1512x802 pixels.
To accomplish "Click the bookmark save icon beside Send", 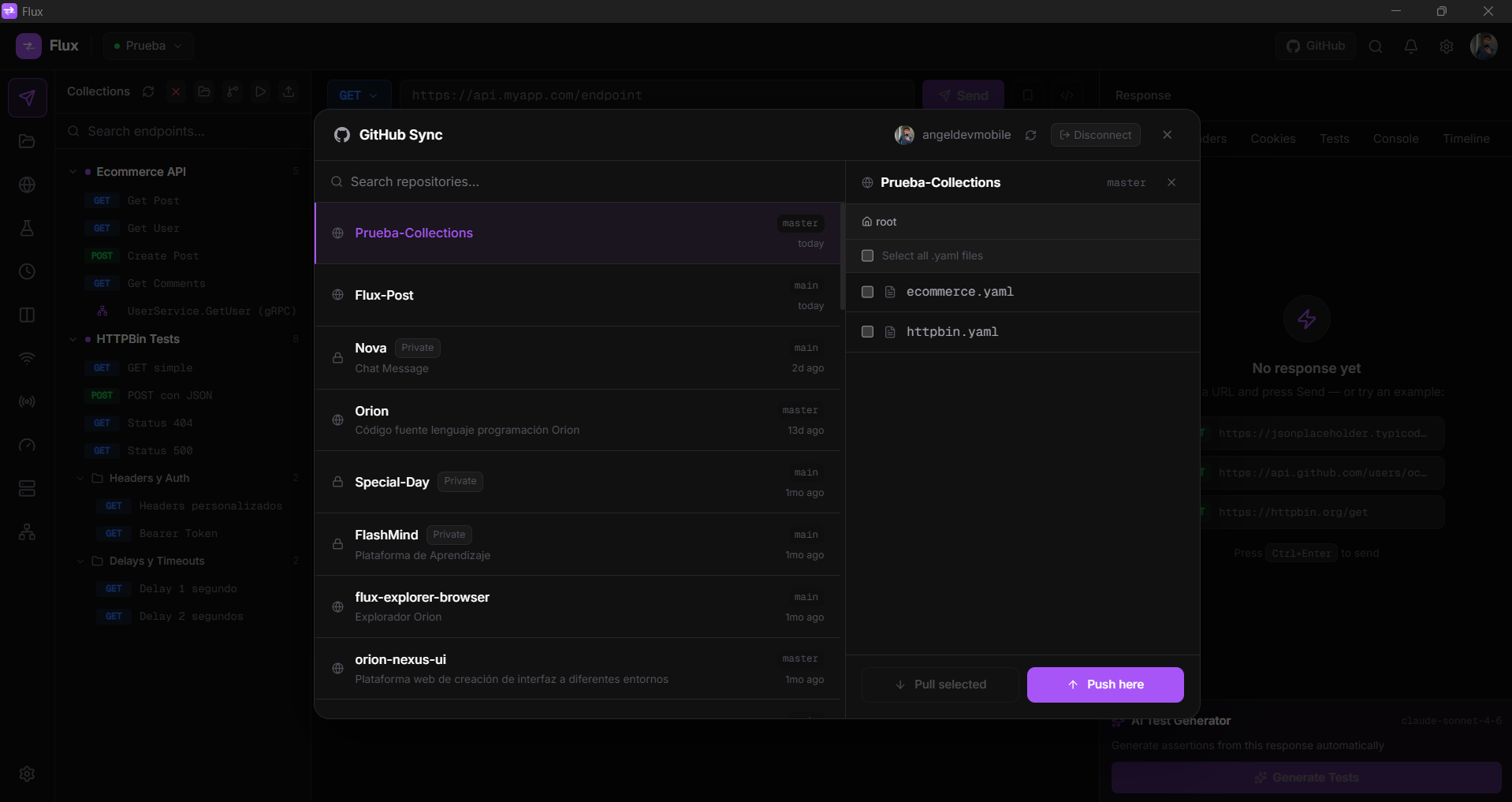I will click(1028, 95).
